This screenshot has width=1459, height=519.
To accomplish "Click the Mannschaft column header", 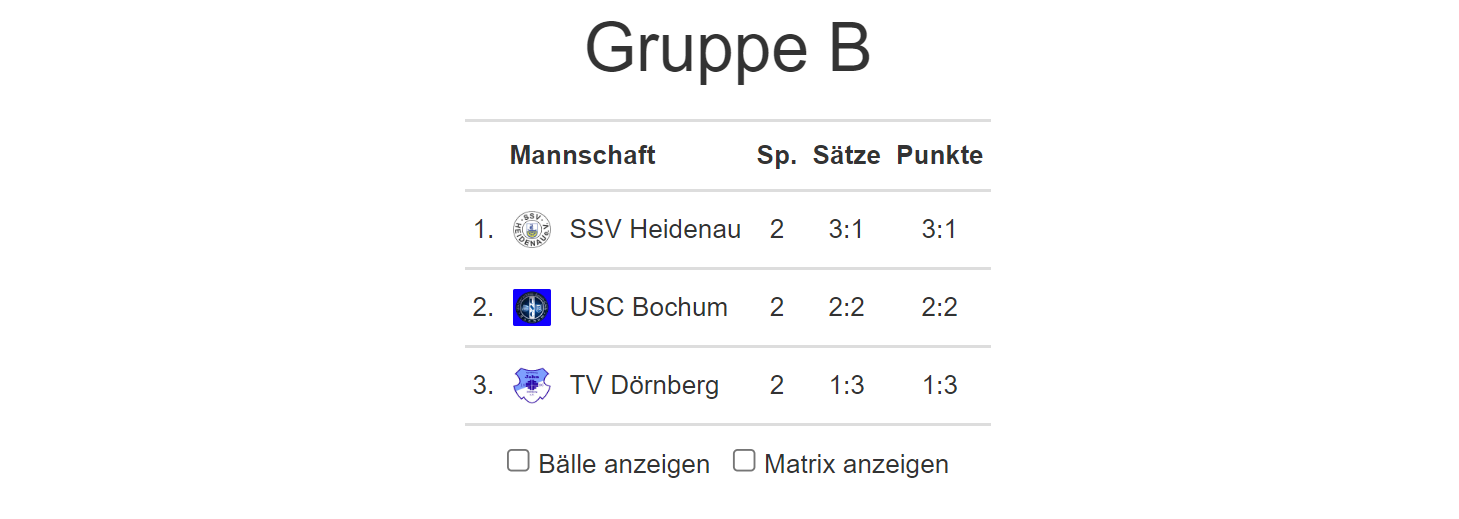I will coord(582,155).
